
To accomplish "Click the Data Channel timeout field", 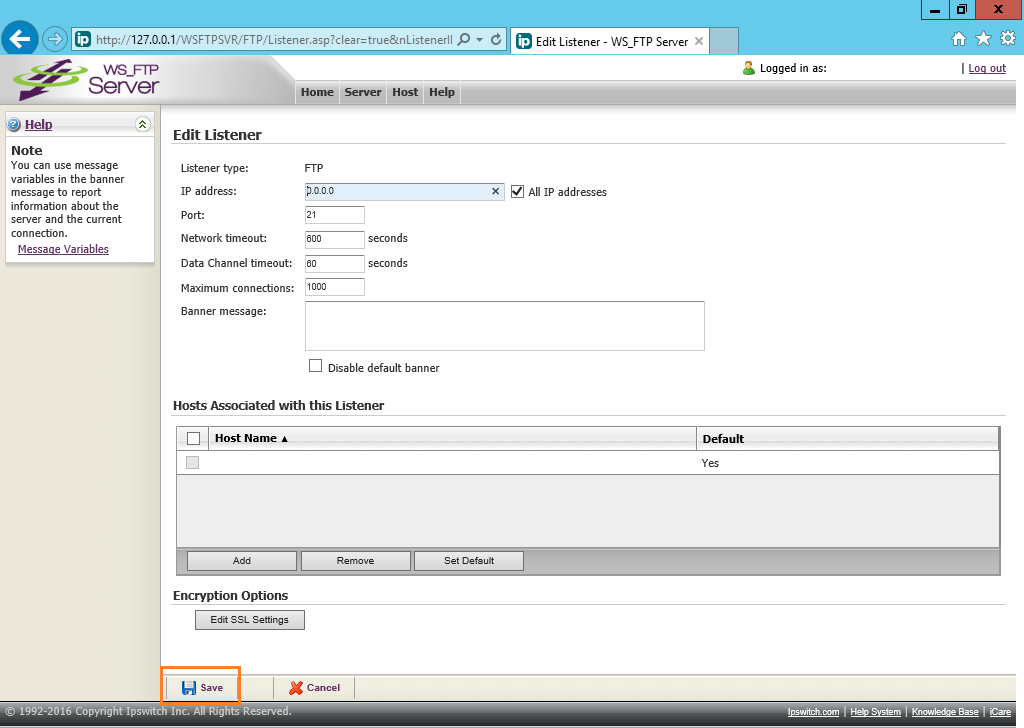I will [x=334, y=264].
